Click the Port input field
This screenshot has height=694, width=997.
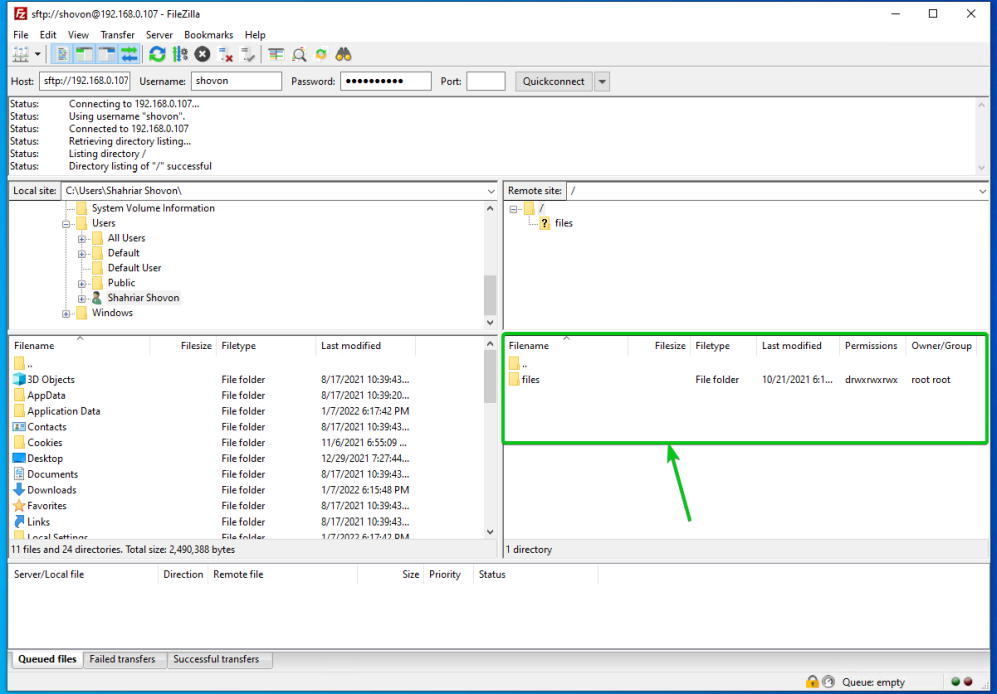486,82
